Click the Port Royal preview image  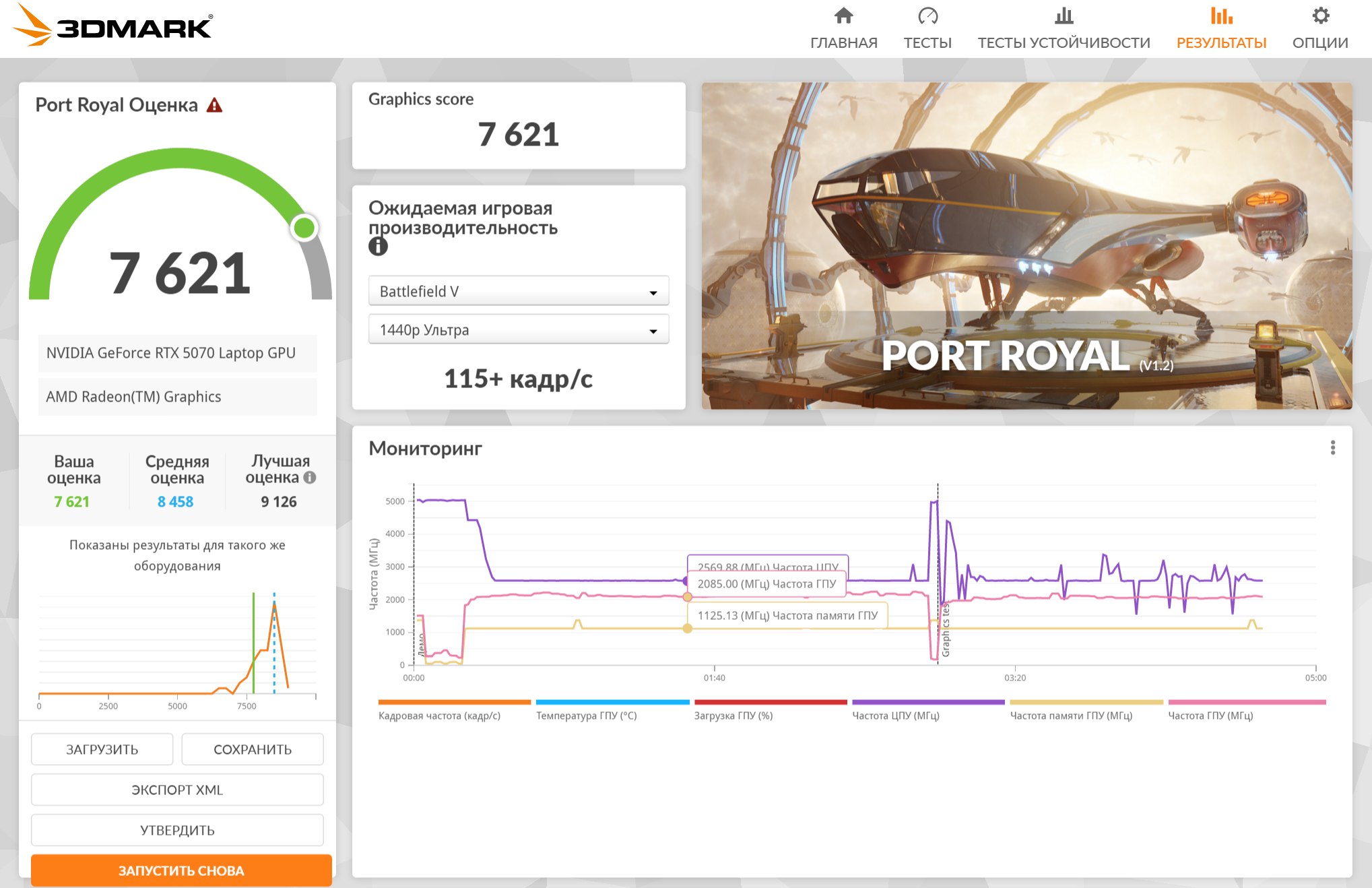[x=1026, y=246]
